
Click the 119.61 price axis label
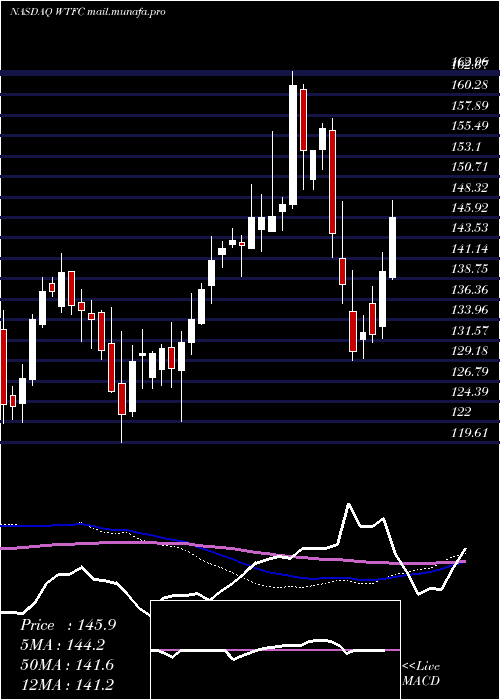(x=469, y=433)
